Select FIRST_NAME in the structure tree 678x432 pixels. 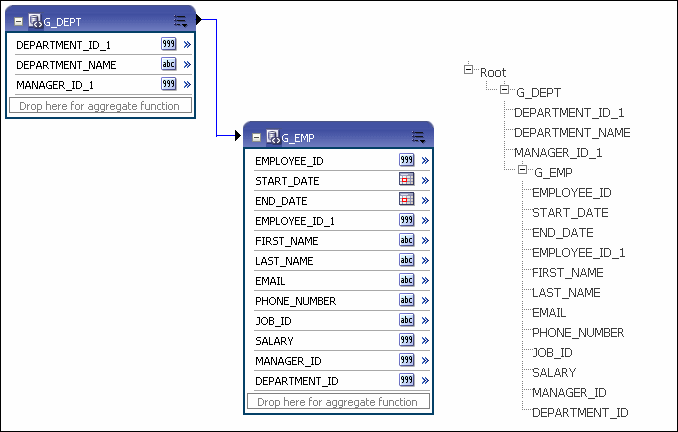pos(567,272)
